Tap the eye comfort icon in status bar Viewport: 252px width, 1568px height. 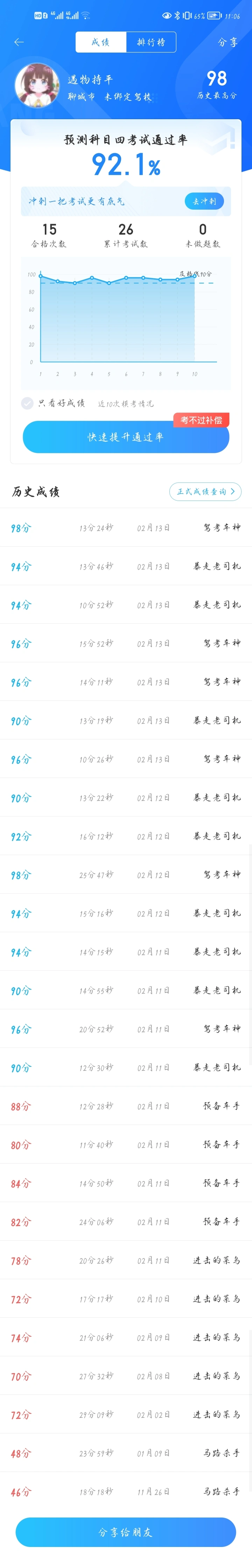click(167, 16)
